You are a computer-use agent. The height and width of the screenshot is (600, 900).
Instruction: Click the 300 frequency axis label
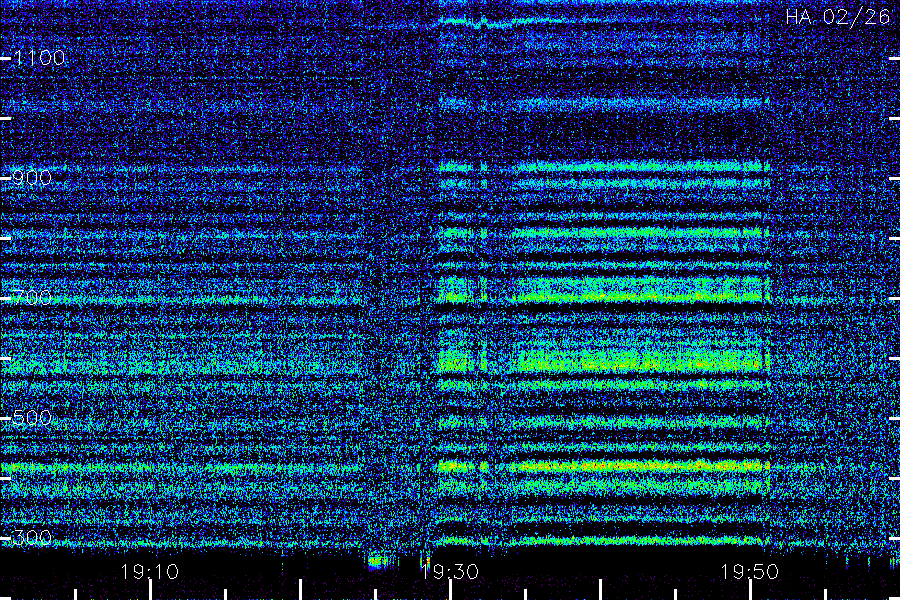click(x=32, y=537)
